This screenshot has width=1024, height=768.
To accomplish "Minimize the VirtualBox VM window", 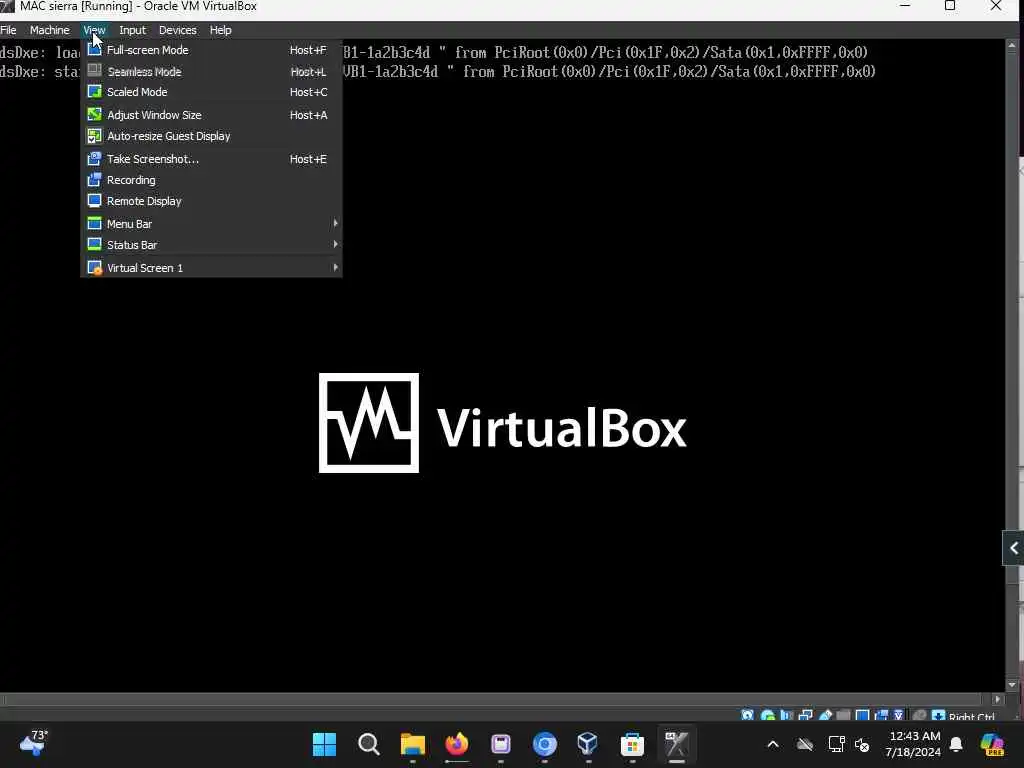I will click(x=905, y=6).
